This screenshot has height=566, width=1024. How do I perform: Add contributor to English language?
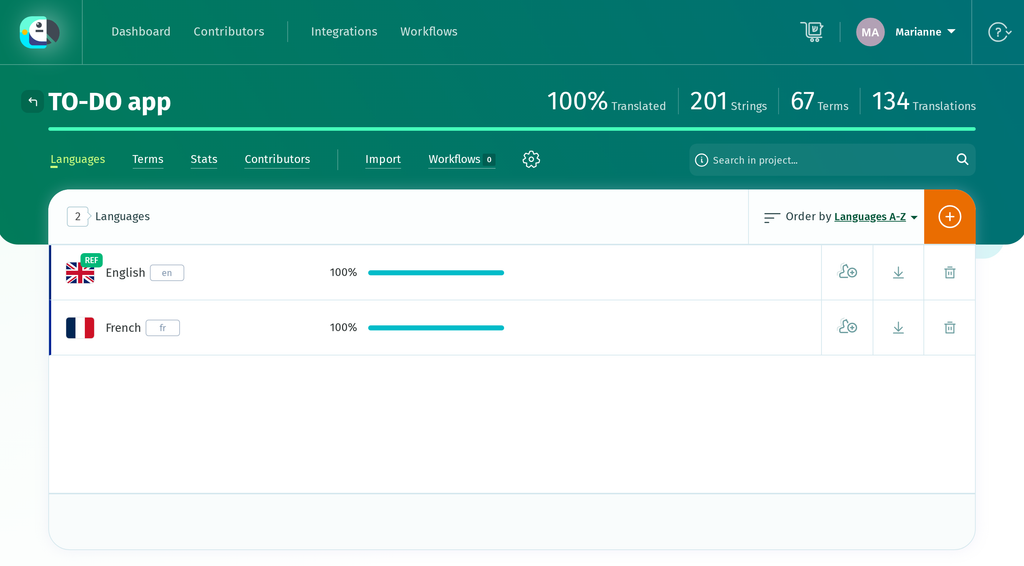click(x=847, y=272)
